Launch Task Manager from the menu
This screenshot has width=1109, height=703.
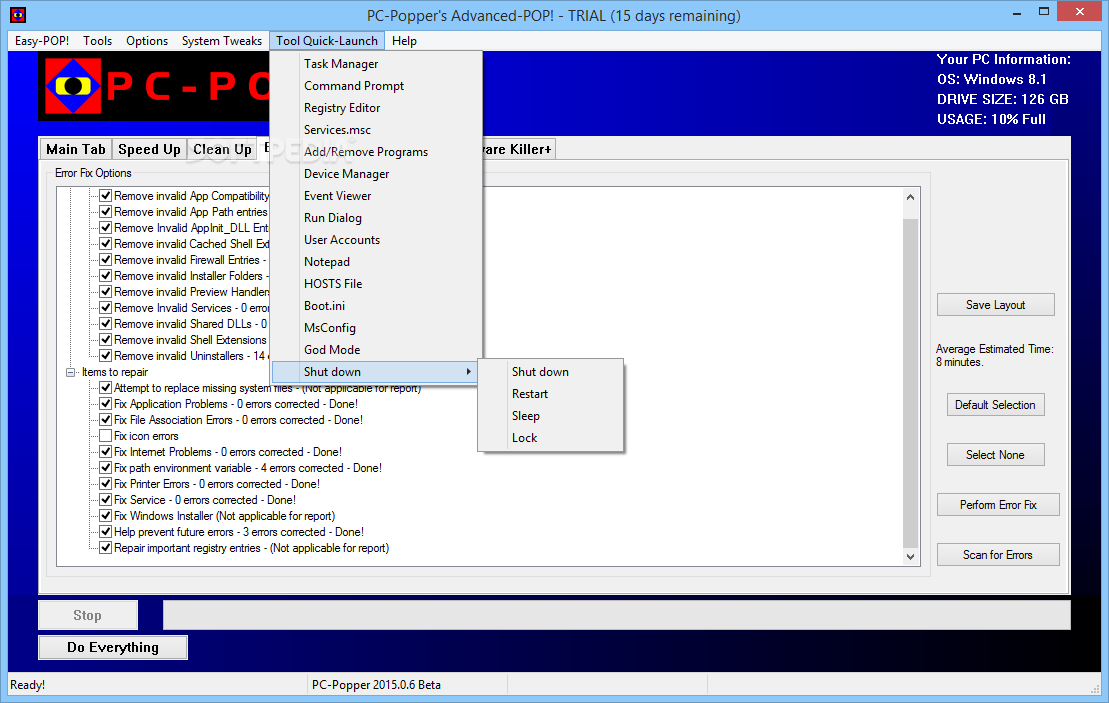coord(376,64)
